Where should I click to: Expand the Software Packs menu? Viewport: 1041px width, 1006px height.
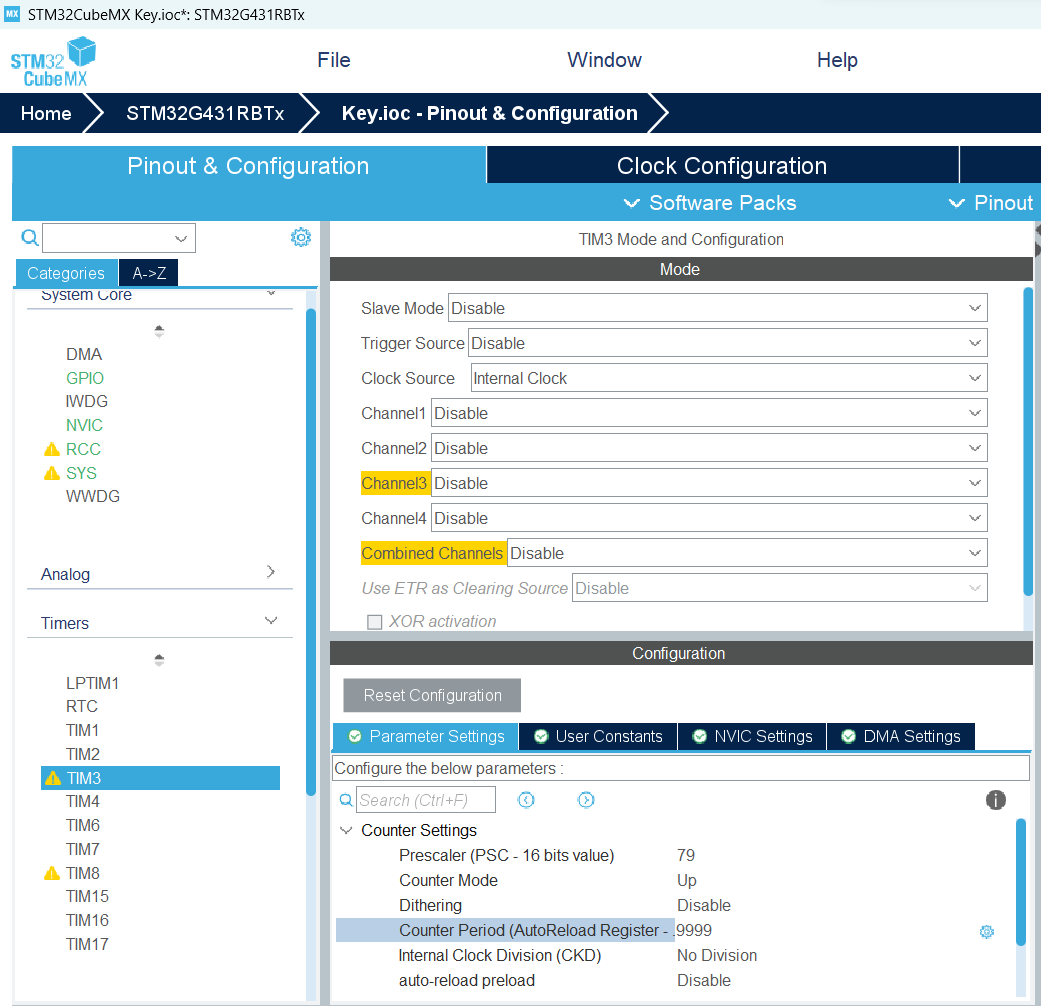click(710, 203)
